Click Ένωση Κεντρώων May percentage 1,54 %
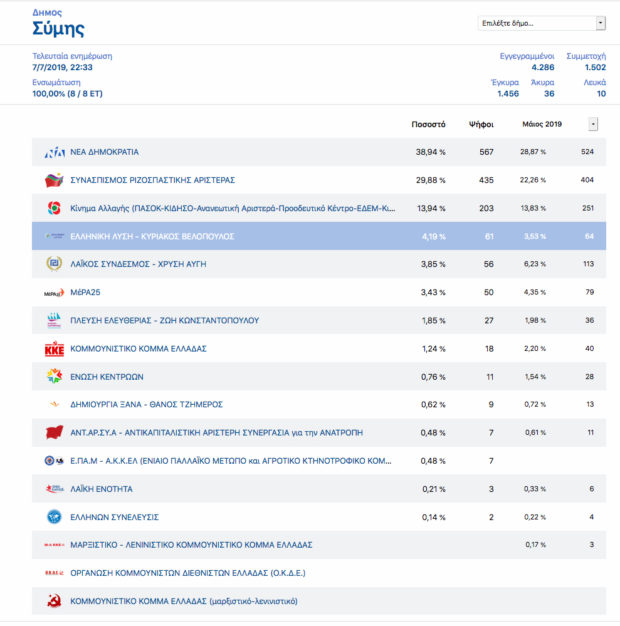620x626 pixels. pos(535,376)
